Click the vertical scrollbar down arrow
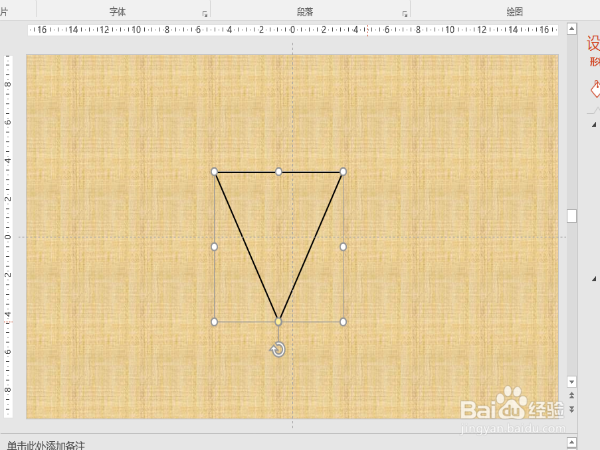Image resolution: width=600 pixels, height=450 pixels. [572, 382]
